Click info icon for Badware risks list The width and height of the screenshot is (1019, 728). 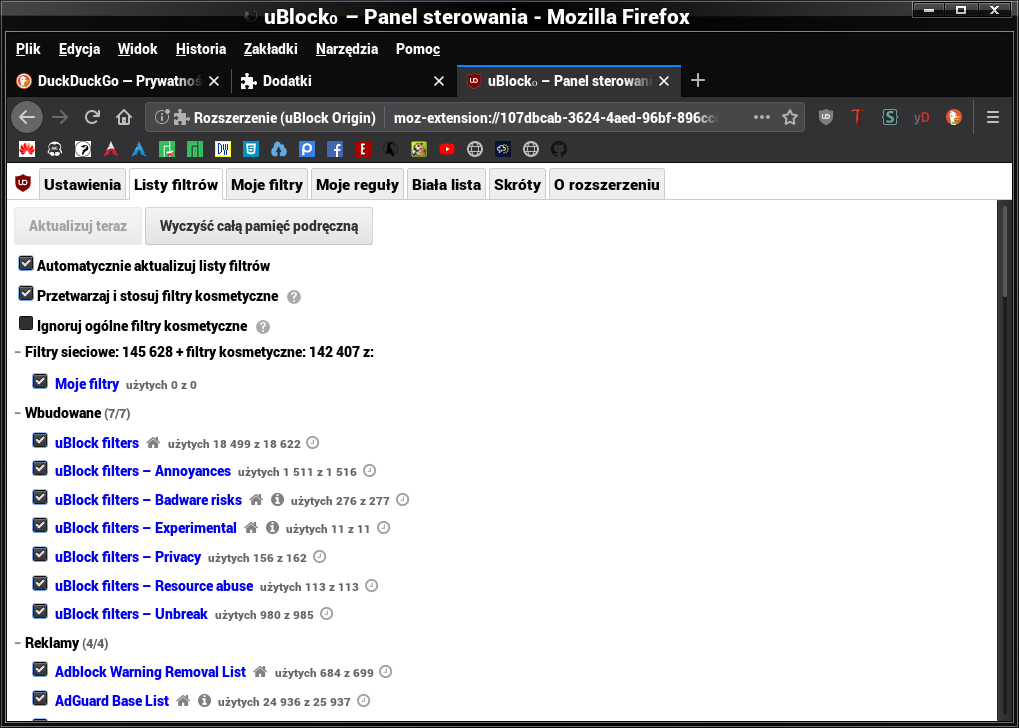point(277,500)
